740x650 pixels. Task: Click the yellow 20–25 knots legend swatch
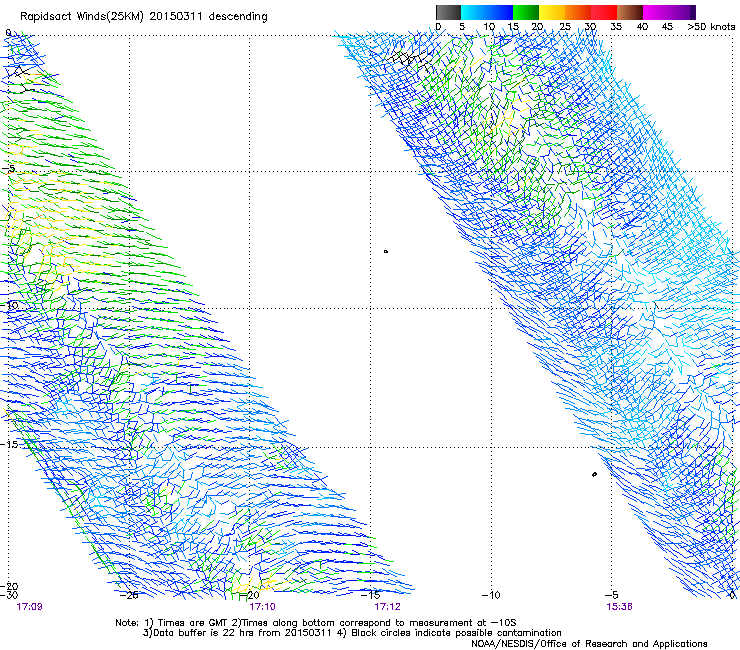[552, 12]
